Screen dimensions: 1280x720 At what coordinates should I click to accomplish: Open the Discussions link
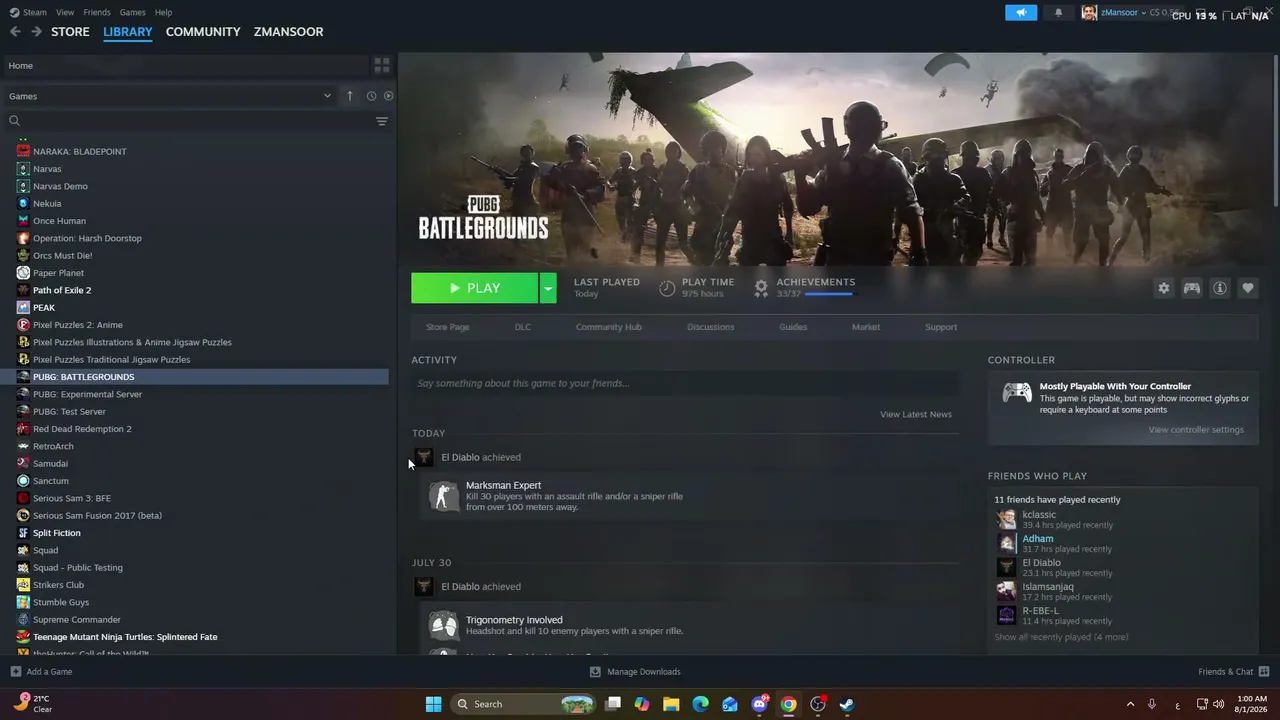711,327
